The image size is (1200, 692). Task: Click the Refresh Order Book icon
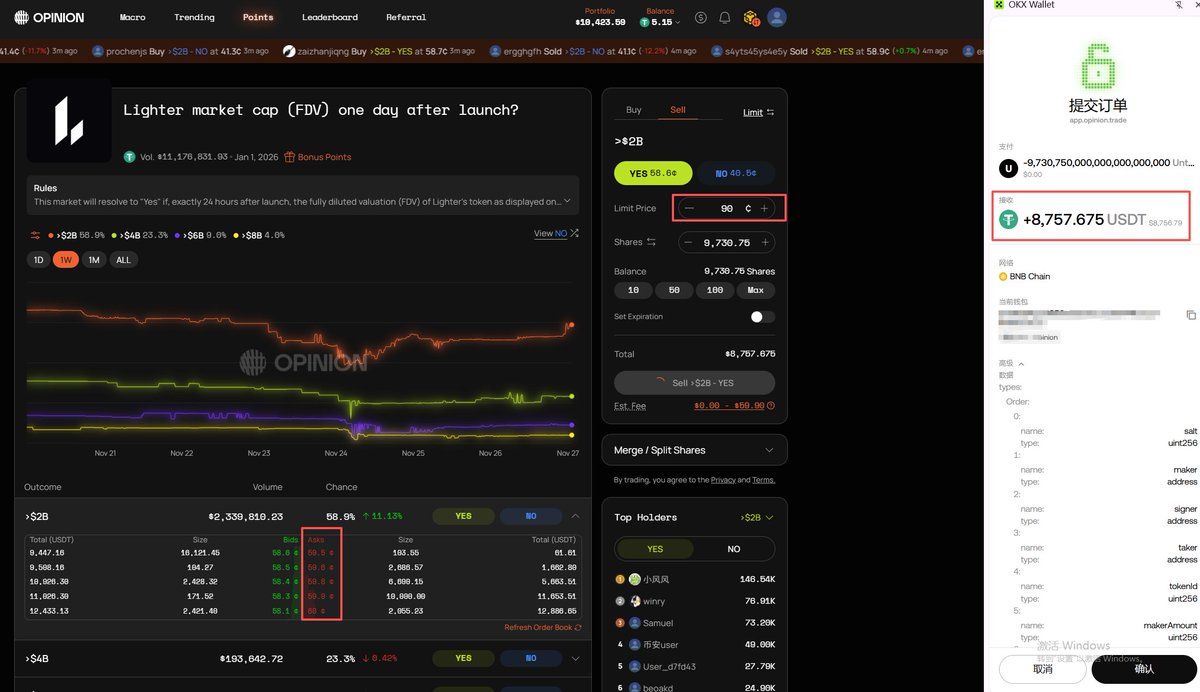[578, 627]
